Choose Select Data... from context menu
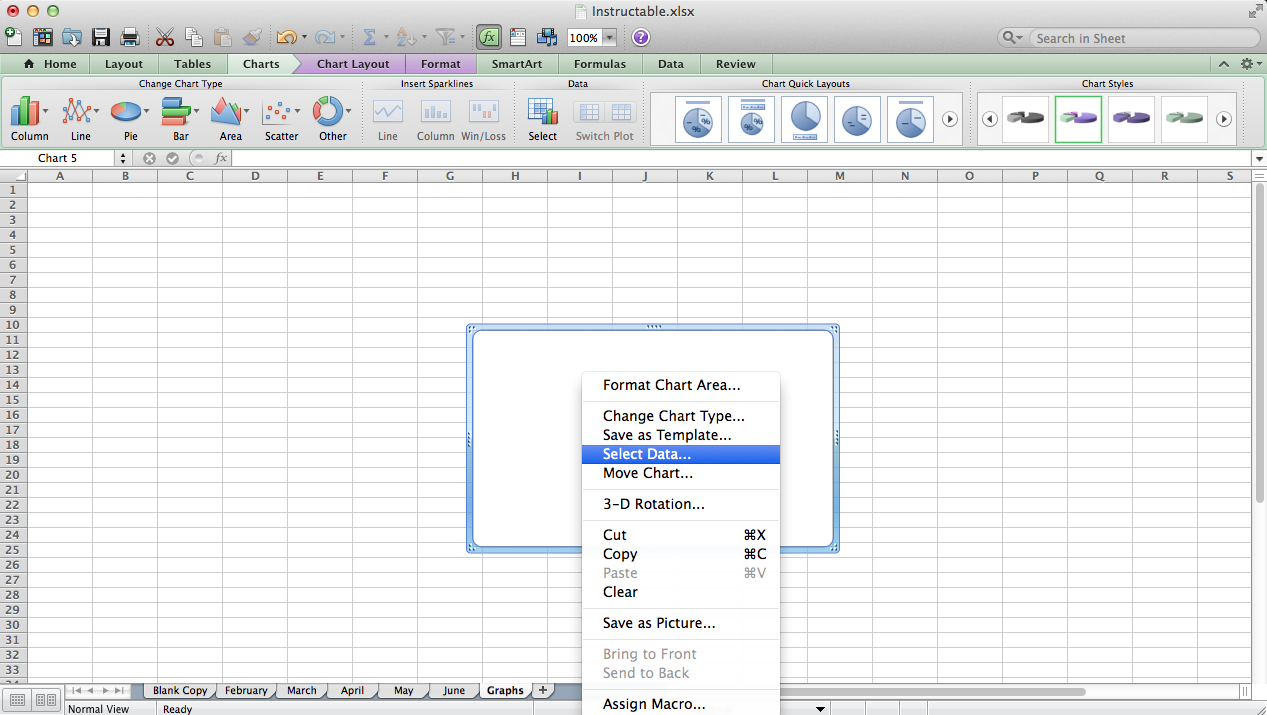Image resolution: width=1267 pixels, height=715 pixels. tap(681, 454)
